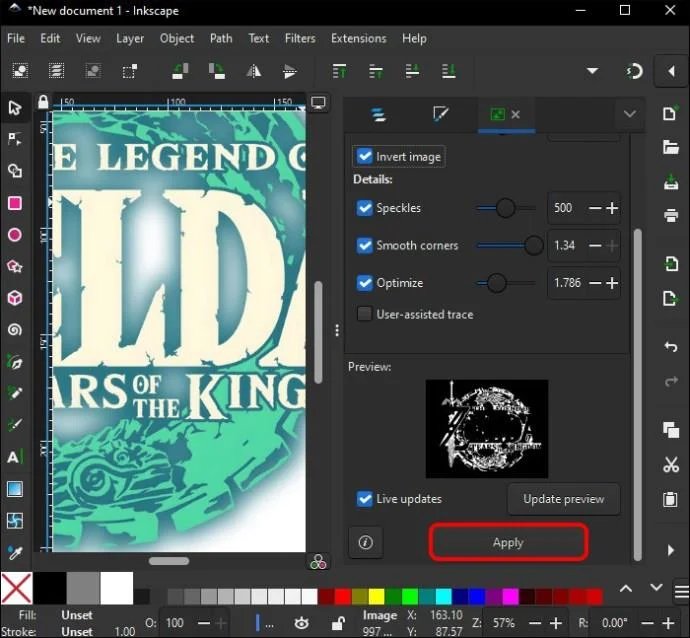Select the Calligraphy tool

pos(15,425)
